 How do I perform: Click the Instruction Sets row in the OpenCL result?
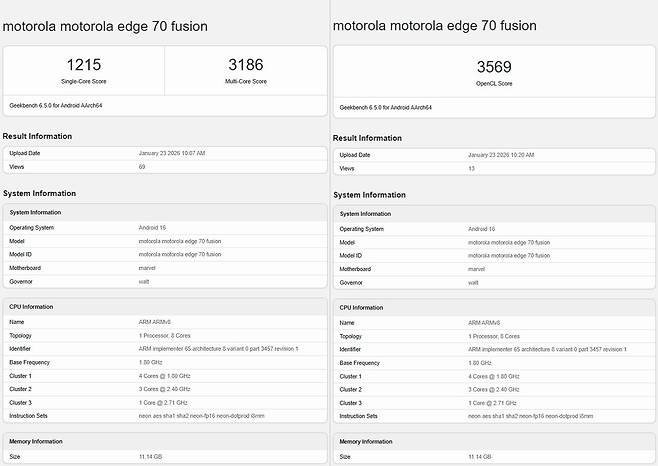click(x=493, y=416)
